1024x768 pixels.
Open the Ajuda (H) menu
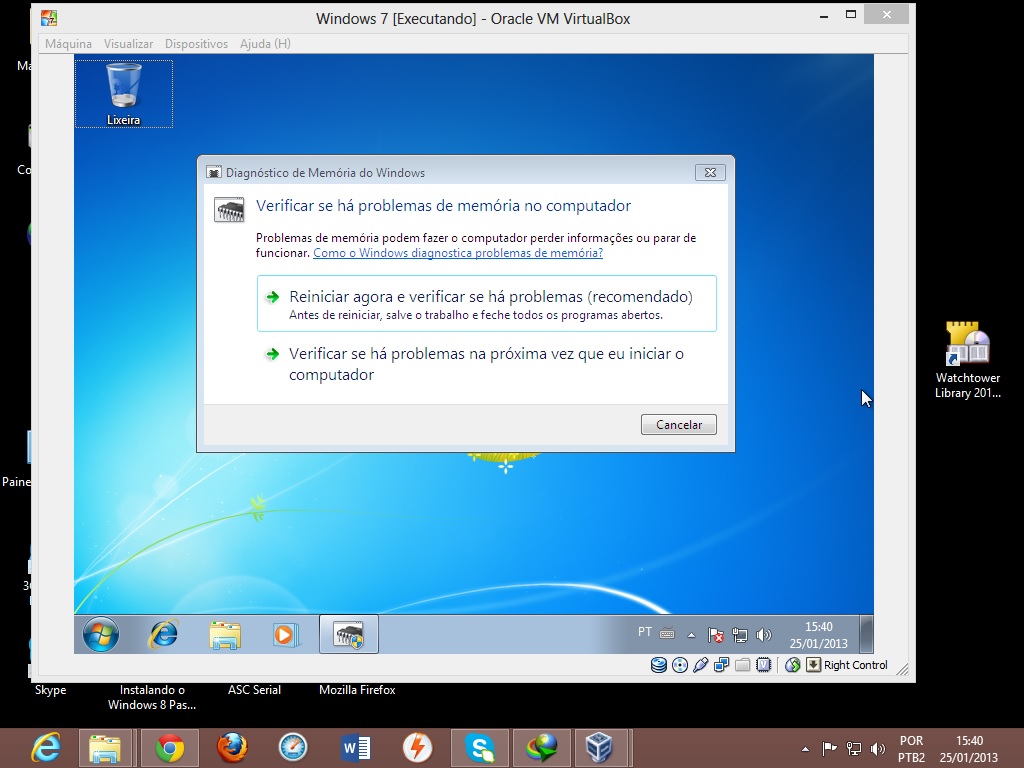point(265,44)
